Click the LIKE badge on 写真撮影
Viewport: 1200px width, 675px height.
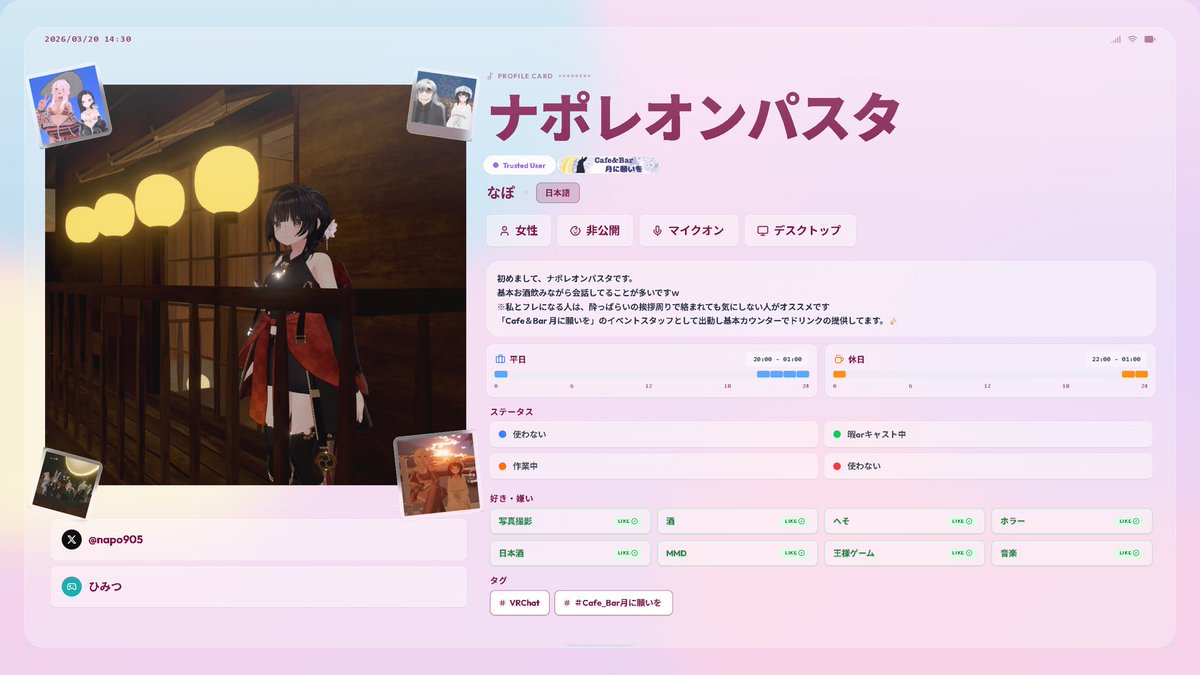click(627, 521)
